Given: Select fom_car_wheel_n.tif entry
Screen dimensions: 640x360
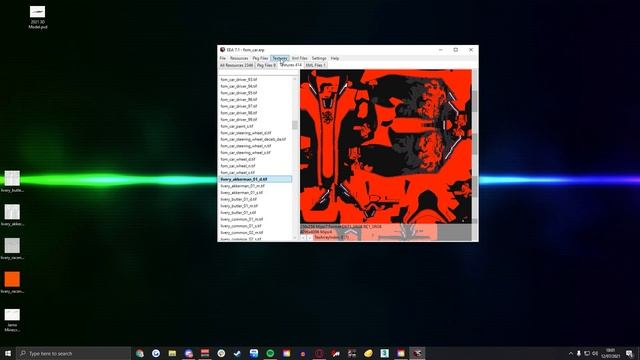Looking at the screenshot, I should pyautogui.click(x=255, y=166).
